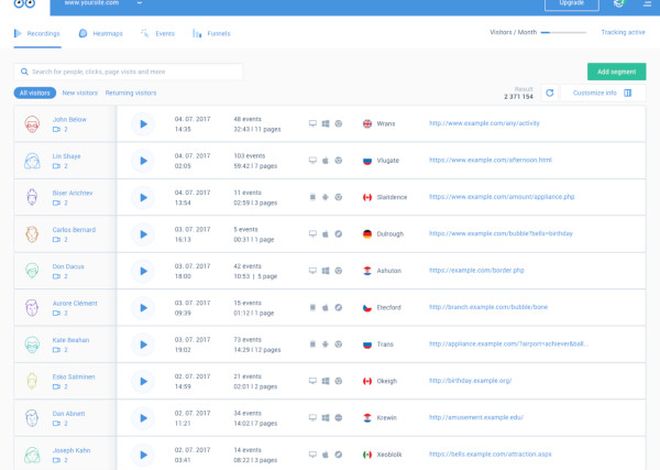
Task: Play Don Dacus's recording
Action: 143,271
